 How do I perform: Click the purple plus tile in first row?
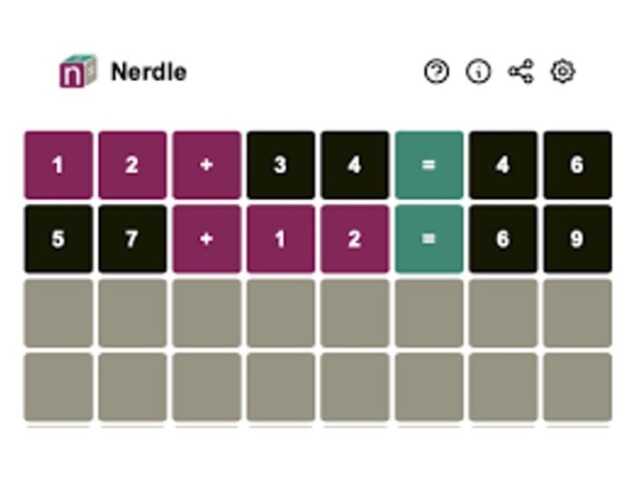coord(206,165)
